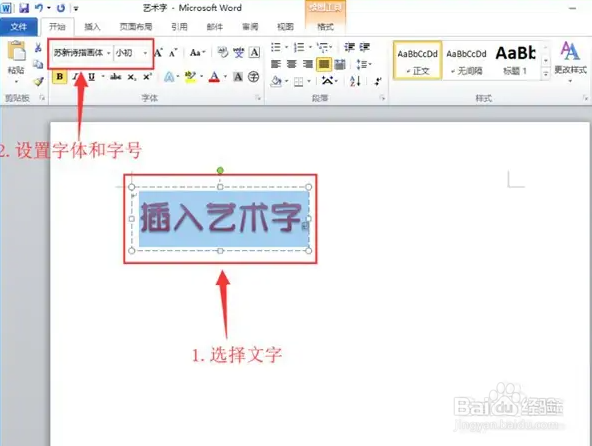592x446 pixels.
Task: Toggle the highlighted Justify alignment button
Action: pyautogui.click(x=324, y=64)
